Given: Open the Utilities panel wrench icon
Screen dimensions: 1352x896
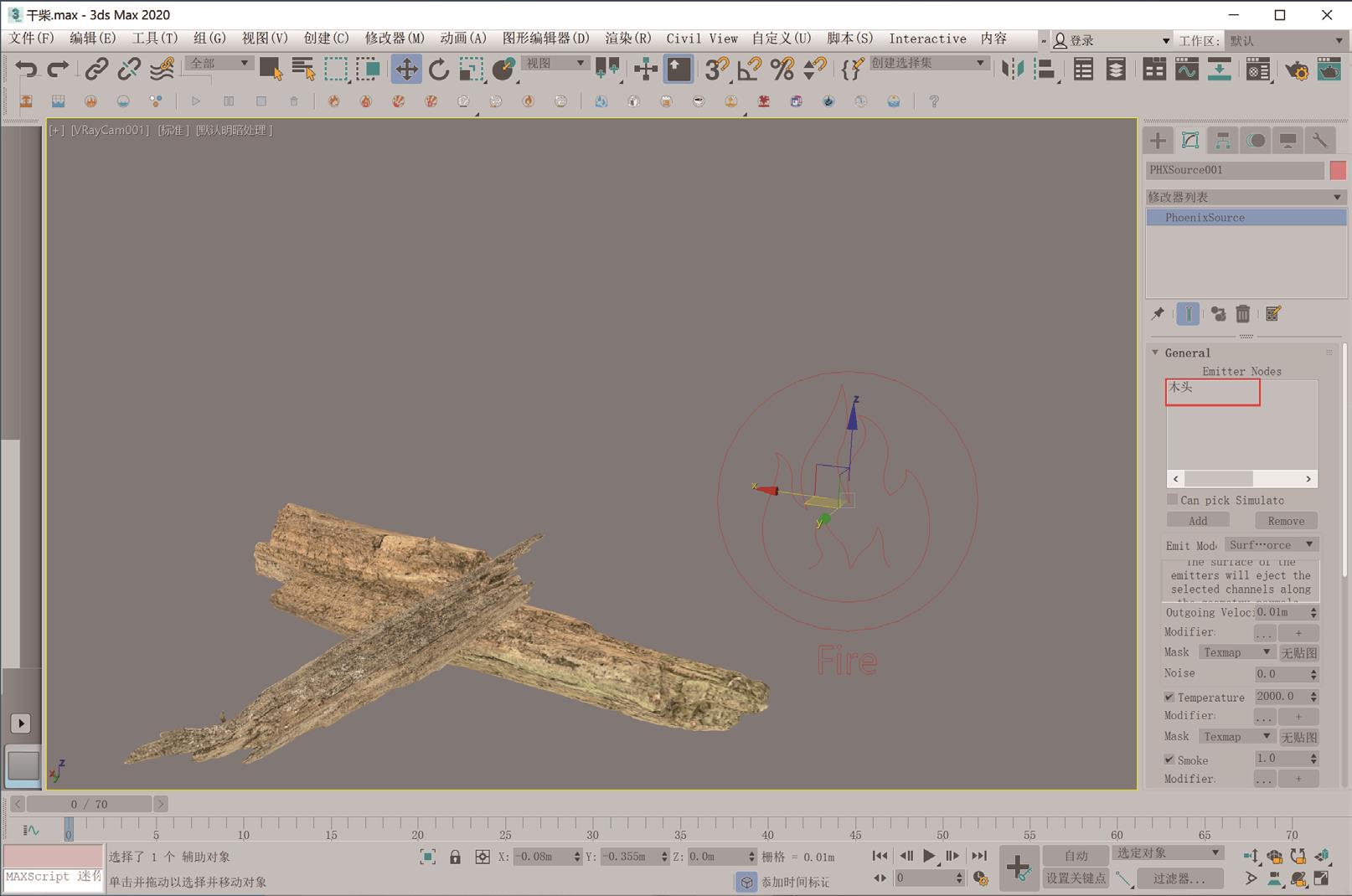Looking at the screenshot, I should (1319, 141).
